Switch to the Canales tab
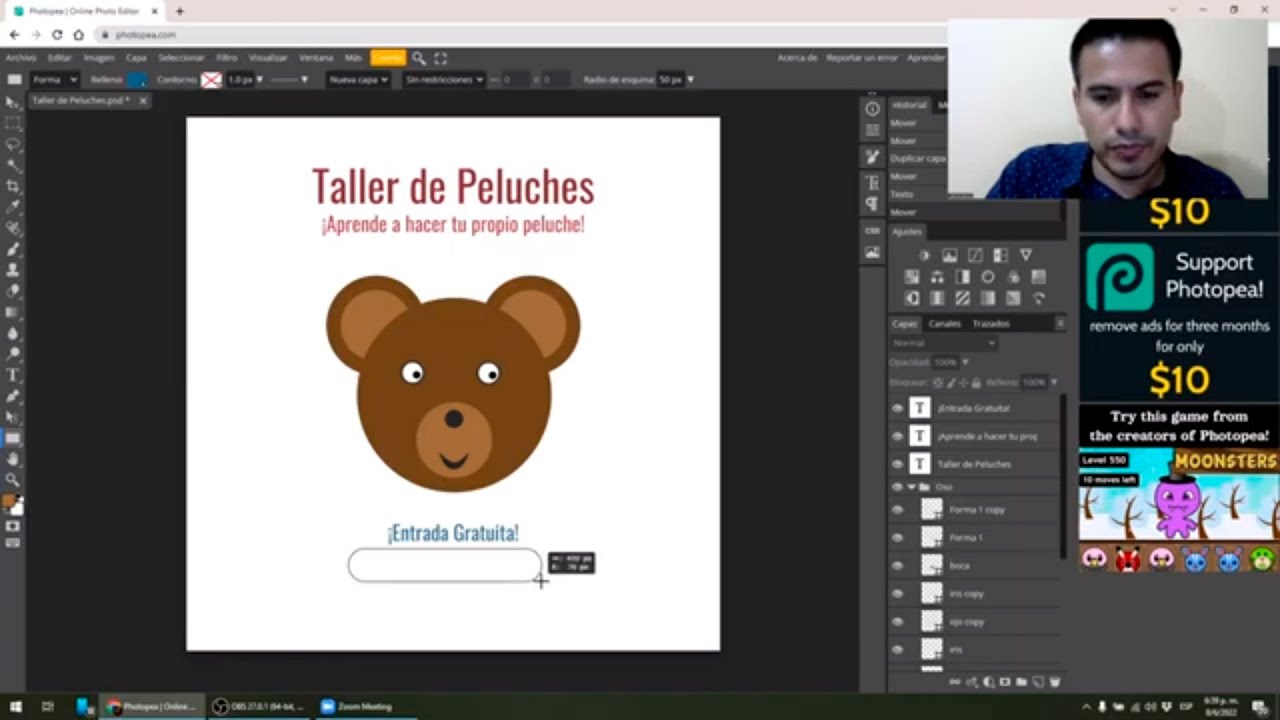This screenshot has width=1280, height=720. tap(944, 323)
